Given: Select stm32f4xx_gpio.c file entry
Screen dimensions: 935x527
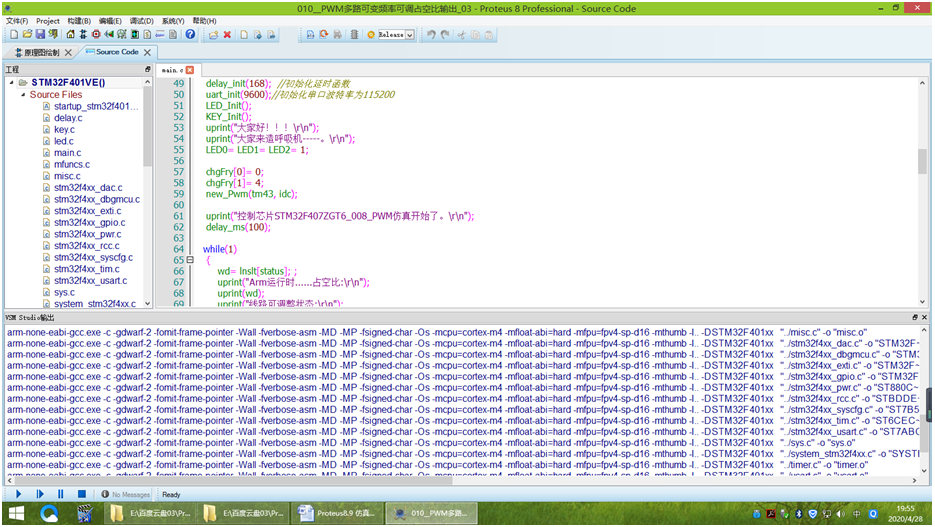Looking at the screenshot, I should click(x=89, y=222).
